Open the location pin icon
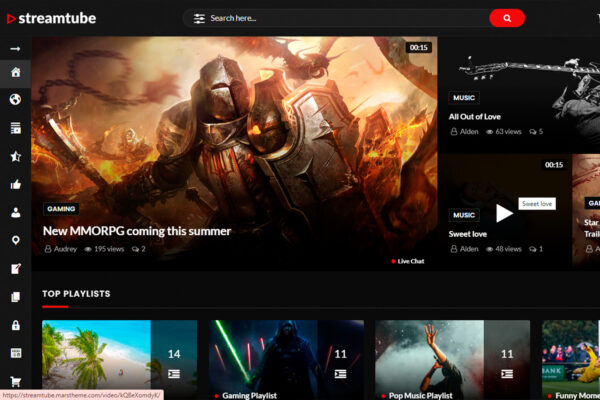This screenshot has height=400, width=600. (16, 240)
